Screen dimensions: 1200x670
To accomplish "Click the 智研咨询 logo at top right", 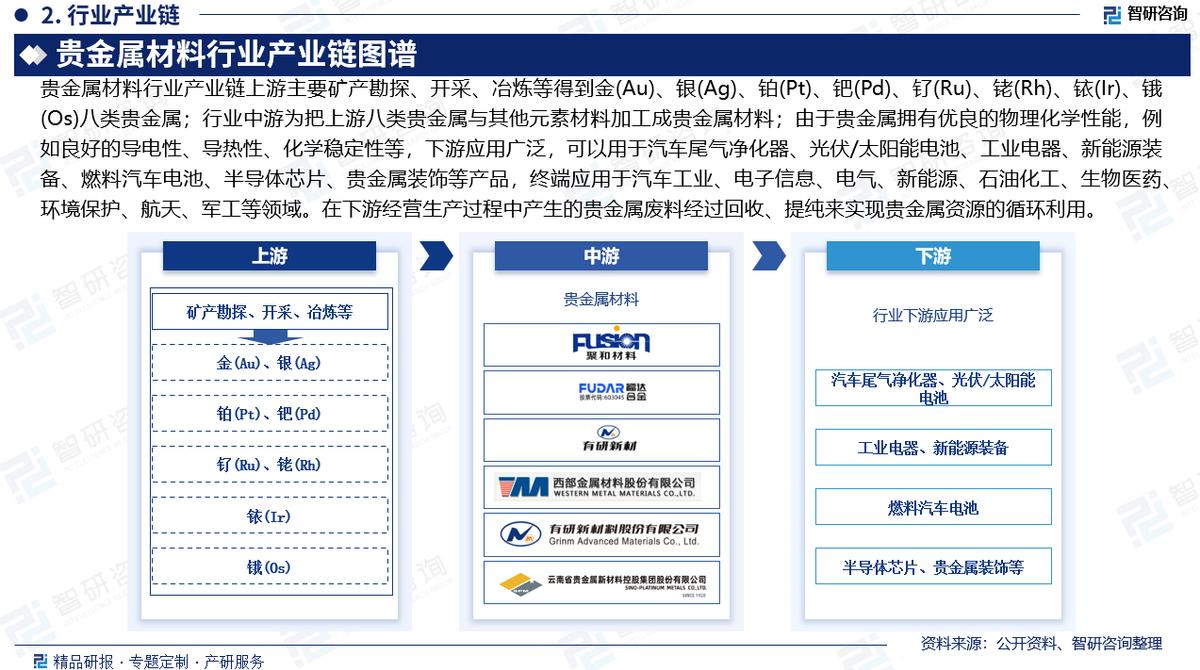I will pos(1144,14).
